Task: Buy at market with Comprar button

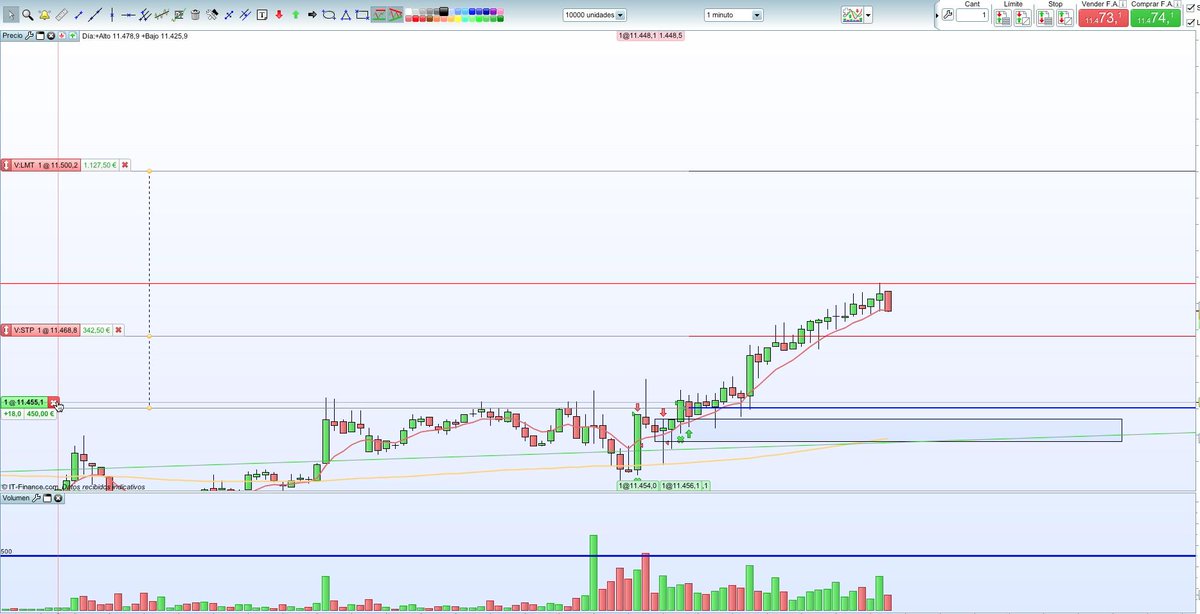Action: (x=1155, y=18)
